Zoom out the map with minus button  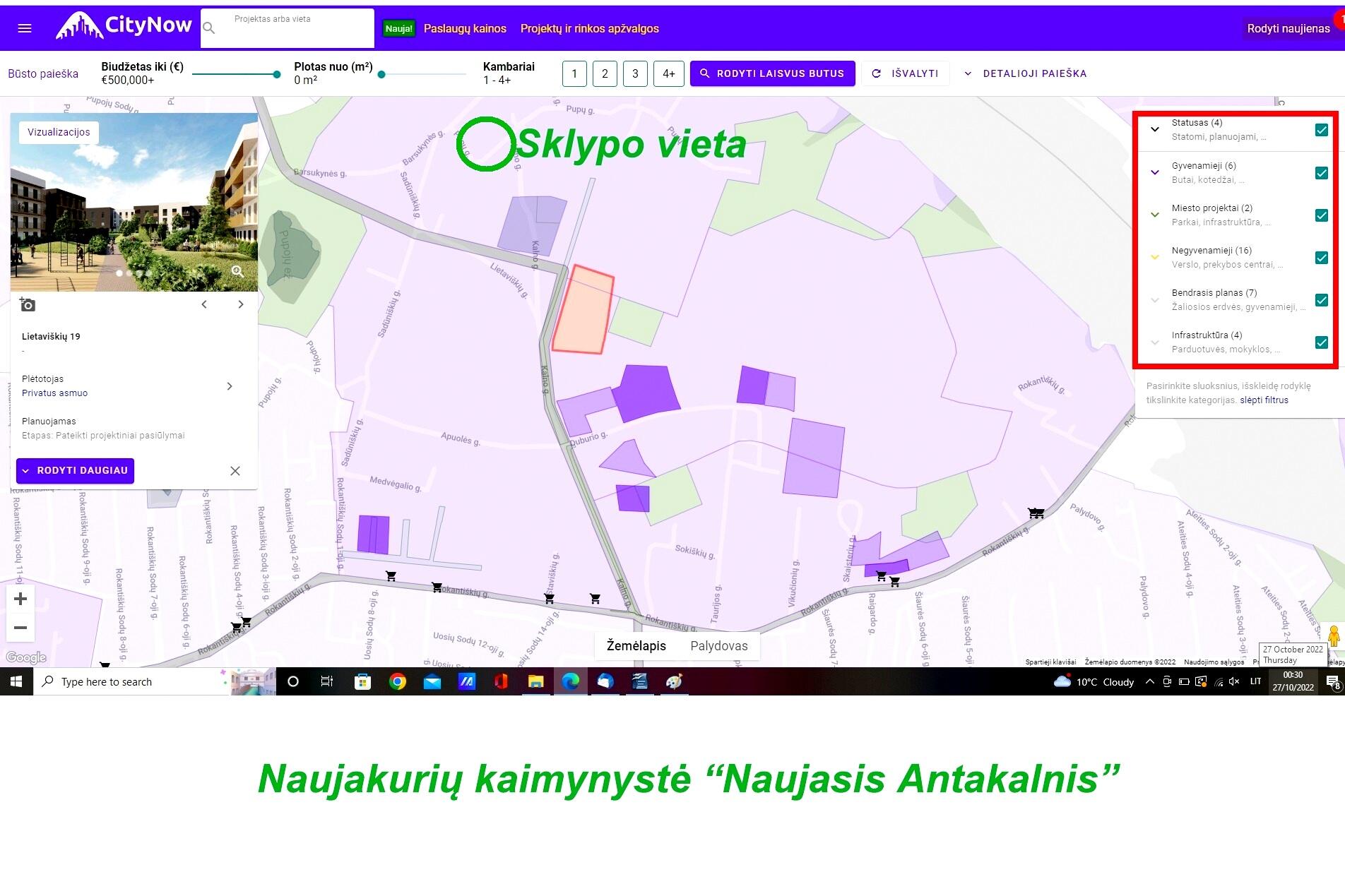coord(20,628)
